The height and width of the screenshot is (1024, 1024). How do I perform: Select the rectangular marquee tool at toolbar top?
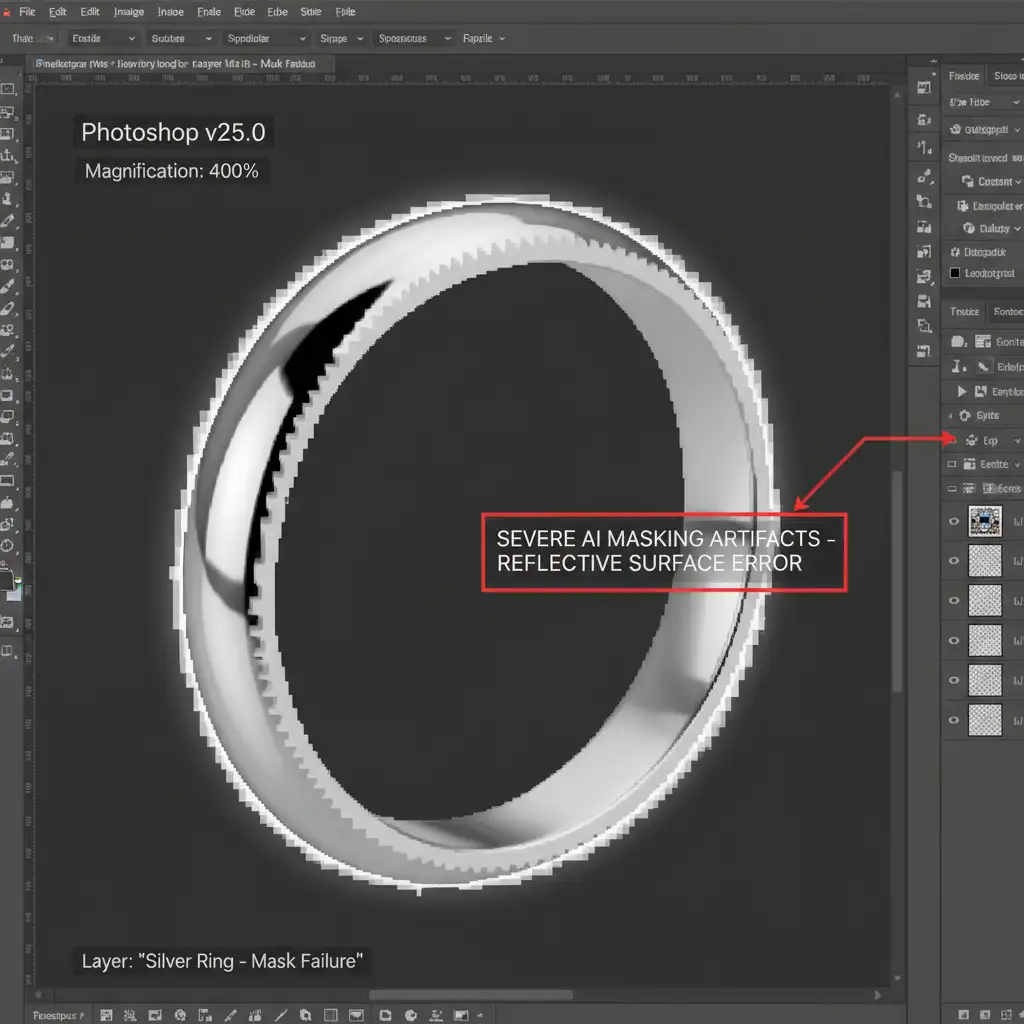point(8,89)
